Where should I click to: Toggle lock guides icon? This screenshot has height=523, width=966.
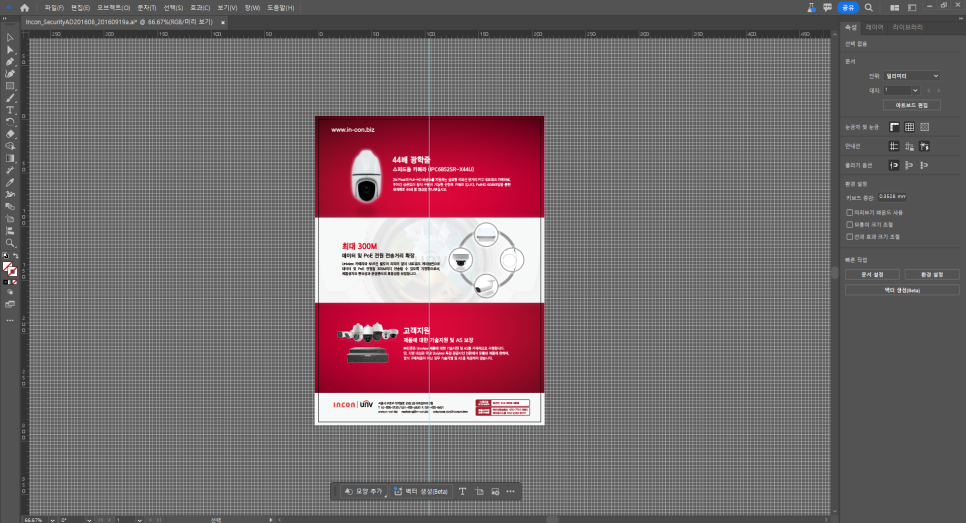coord(909,146)
